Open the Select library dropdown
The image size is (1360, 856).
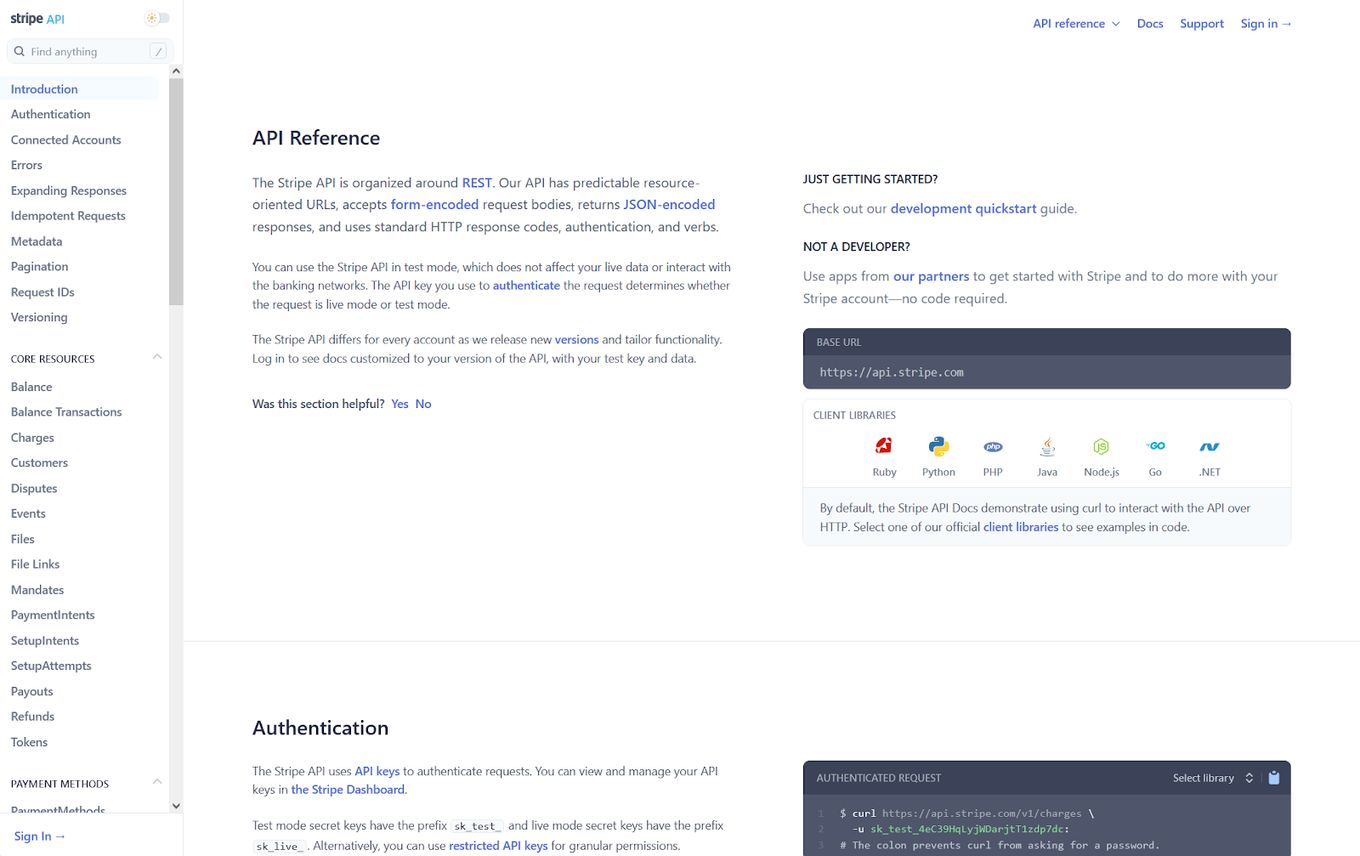(x=1213, y=778)
